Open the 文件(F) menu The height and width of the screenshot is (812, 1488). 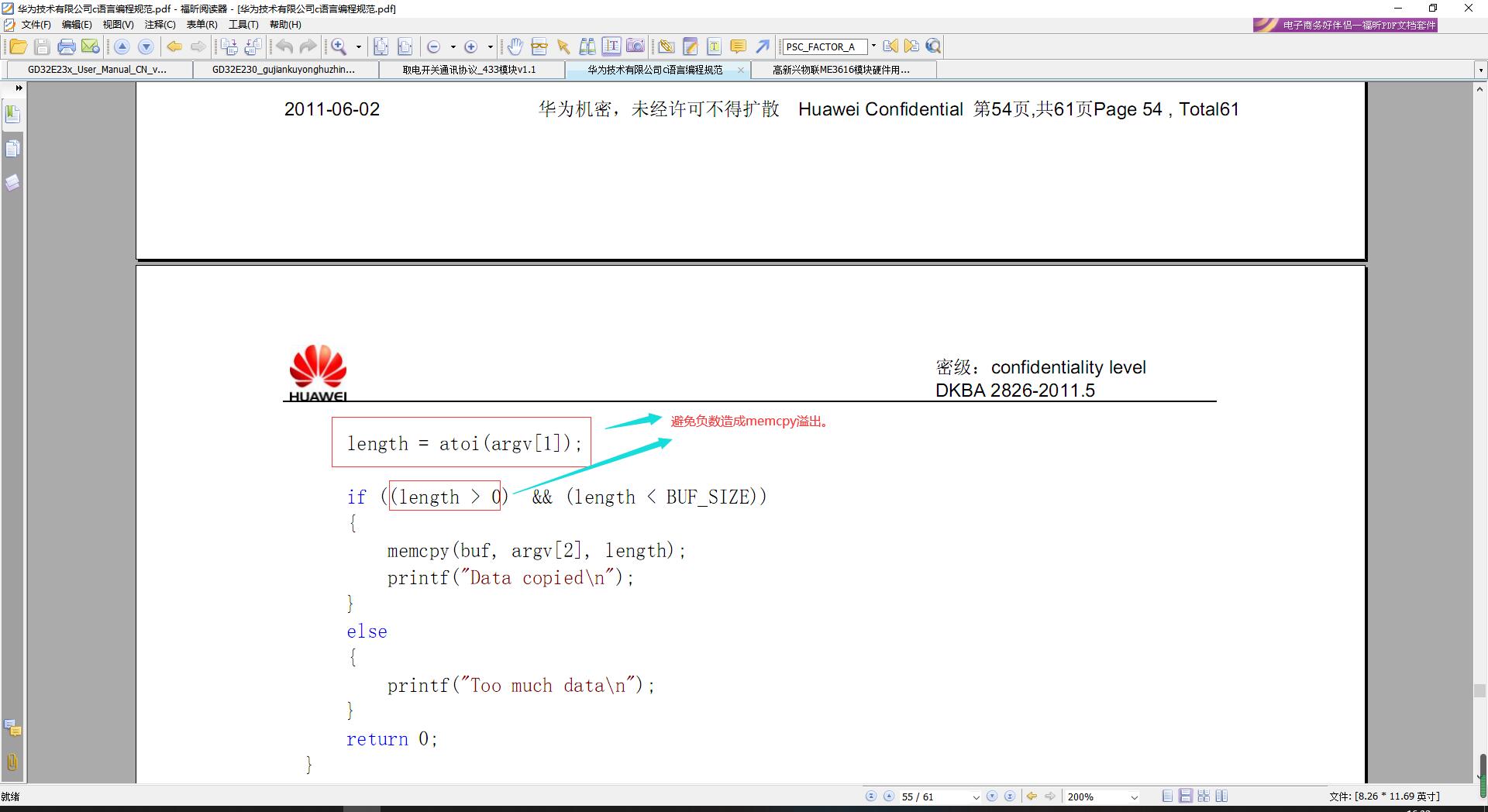pos(36,25)
